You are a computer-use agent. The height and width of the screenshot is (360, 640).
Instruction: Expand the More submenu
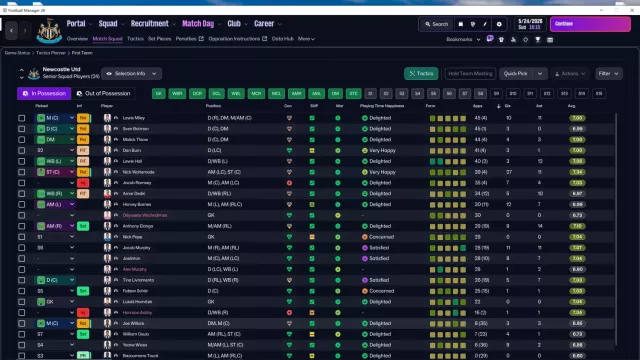coord(306,39)
